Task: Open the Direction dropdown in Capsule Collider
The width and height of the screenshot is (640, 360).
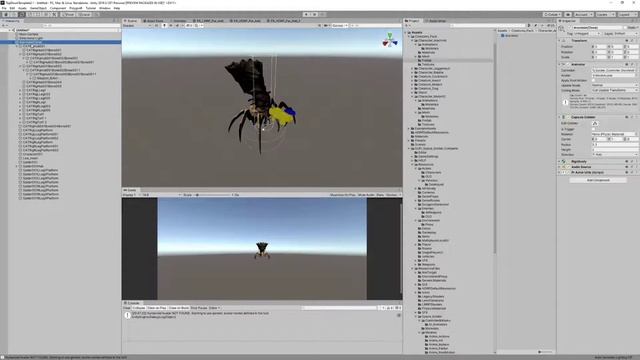Action: tap(614, 155)
